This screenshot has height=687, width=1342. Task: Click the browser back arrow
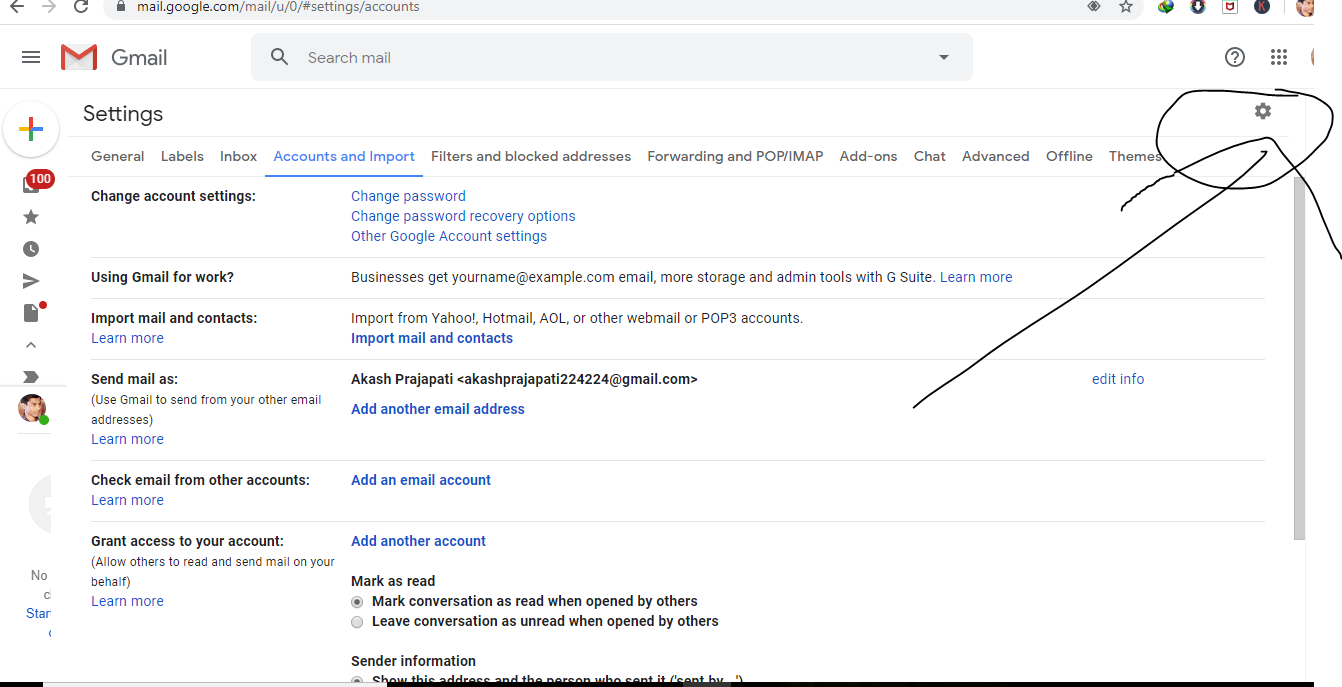[17, 6]
